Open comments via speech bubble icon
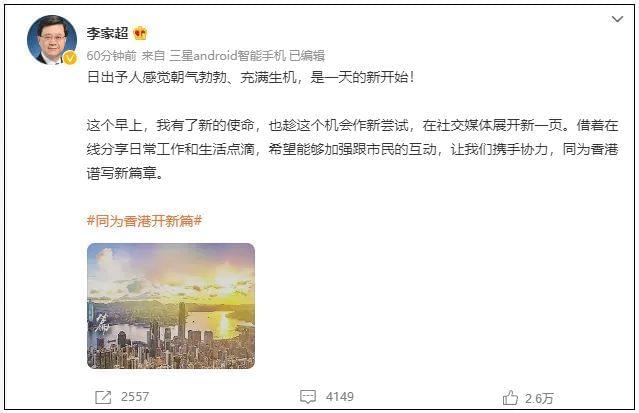The width and height of the screenshot is (639, 413). (x=308, y=397)
